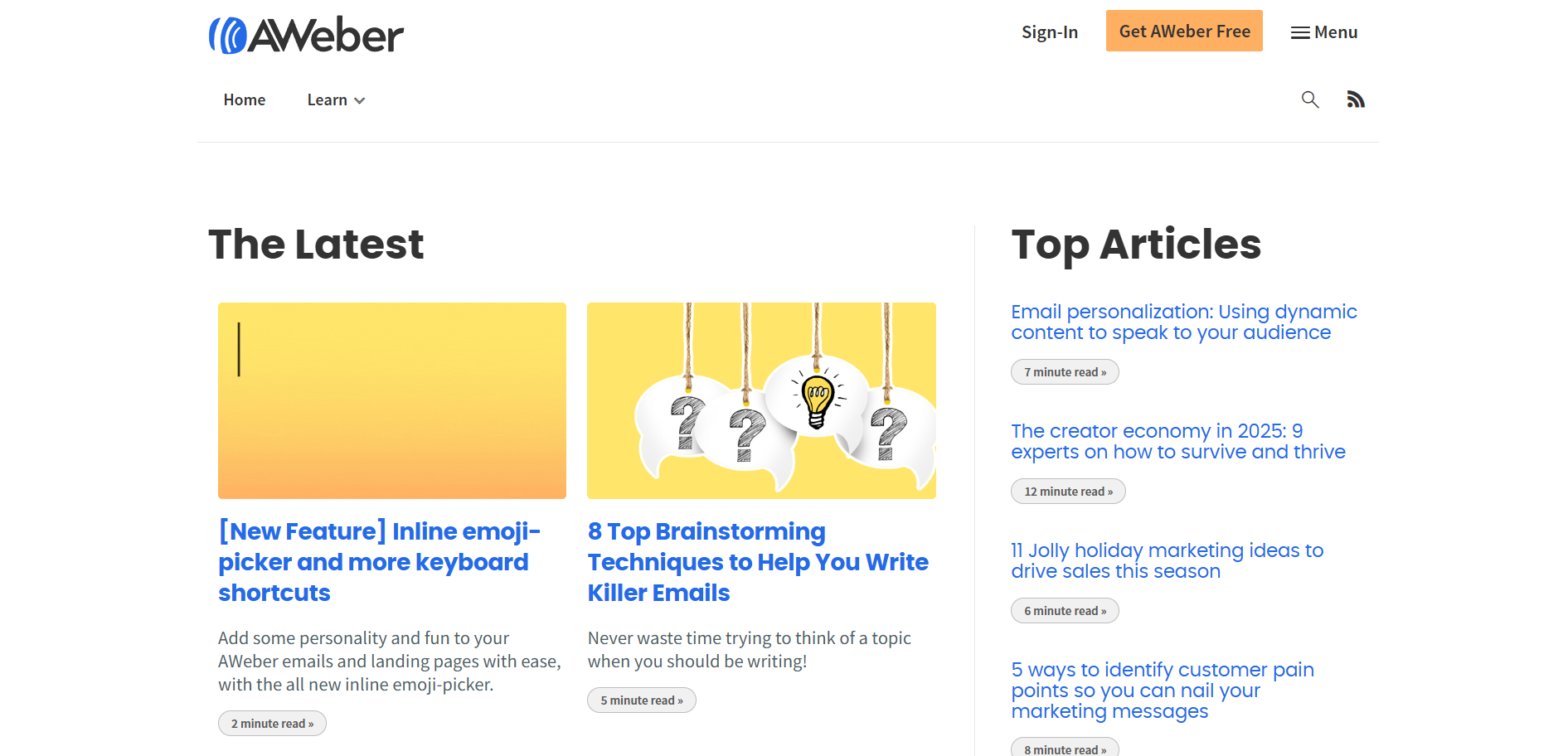Open the creator economy 2025 article
This screenshot has height=756, width=1568.
point(1177,441)
